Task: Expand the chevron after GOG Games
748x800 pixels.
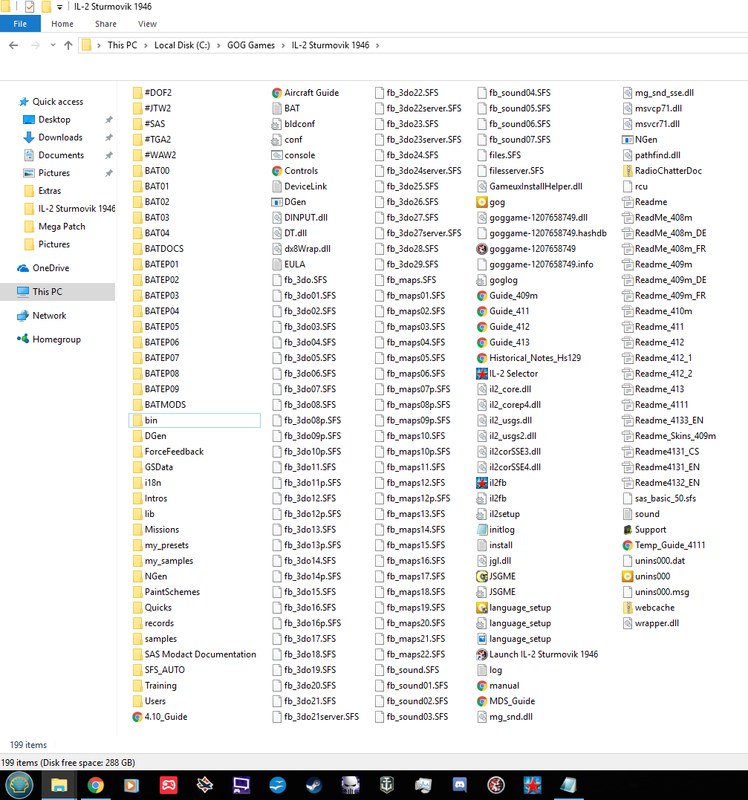Action: (283, 45)
